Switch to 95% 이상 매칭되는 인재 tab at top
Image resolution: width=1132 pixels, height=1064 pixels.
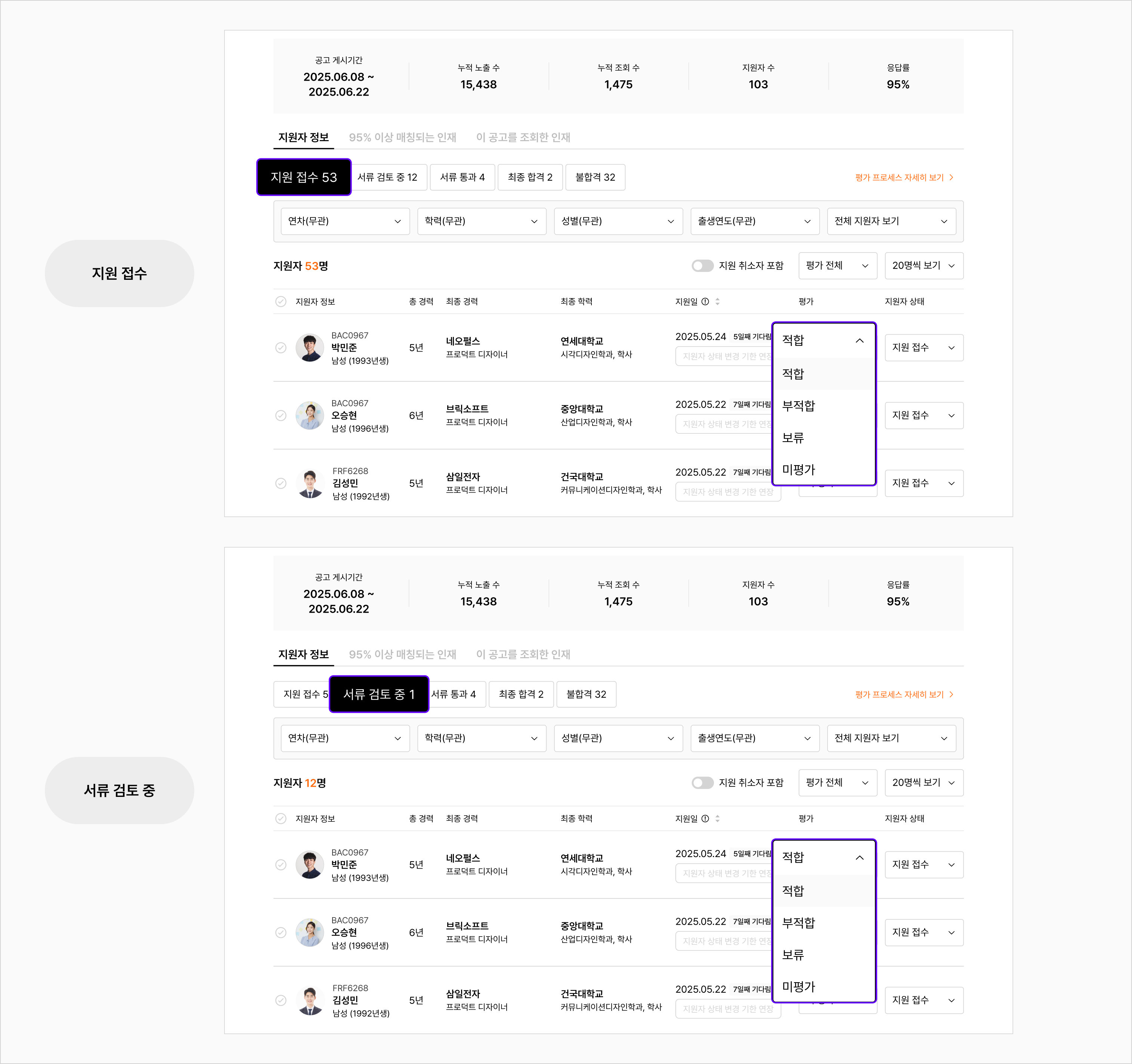[402, 138]
